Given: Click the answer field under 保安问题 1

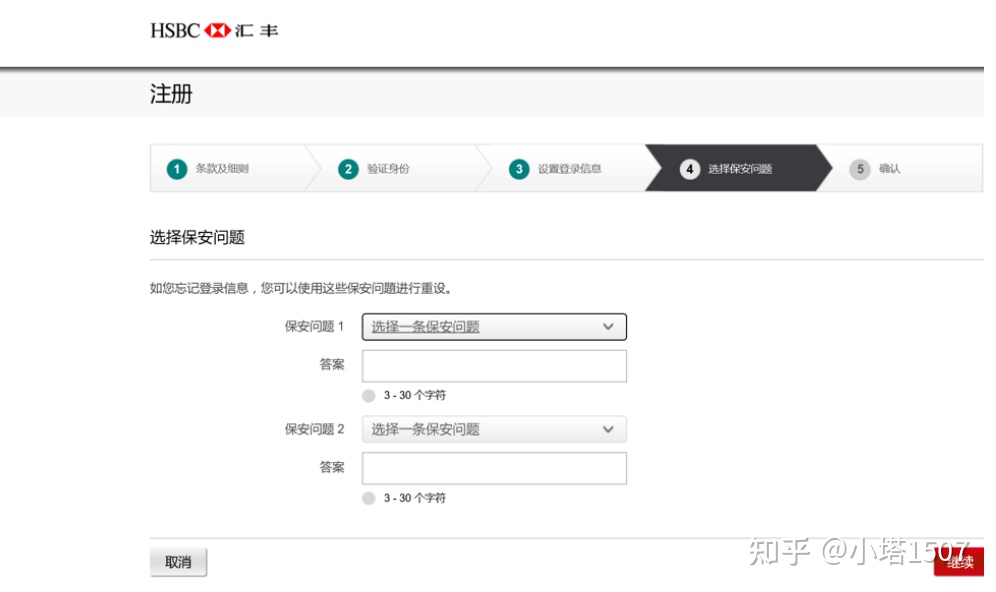Looking at the screenshot, I should click(494, 366).
